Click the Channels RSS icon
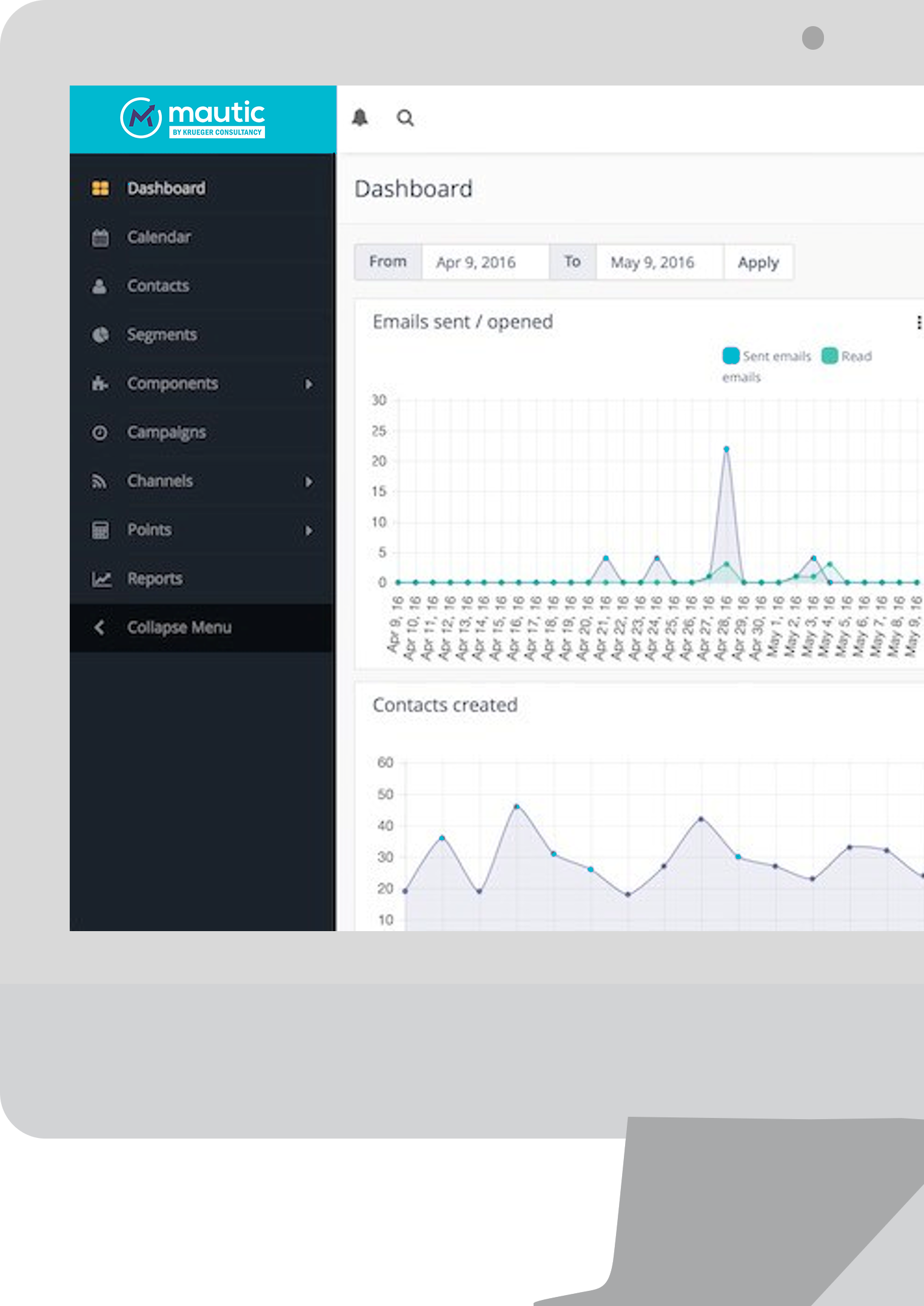This screenshot has width=924, height=1306. (x=99, y=482)
